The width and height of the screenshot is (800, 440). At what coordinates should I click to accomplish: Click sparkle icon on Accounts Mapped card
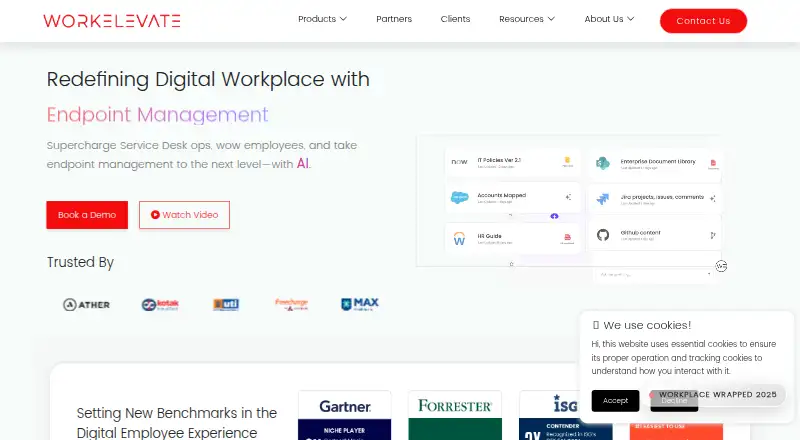point(568,197)
